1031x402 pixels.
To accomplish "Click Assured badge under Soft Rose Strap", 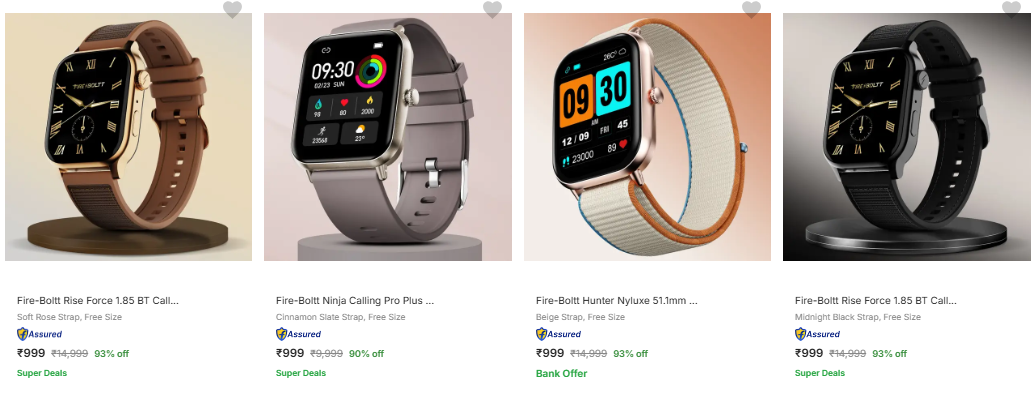I will pos(39,334).
